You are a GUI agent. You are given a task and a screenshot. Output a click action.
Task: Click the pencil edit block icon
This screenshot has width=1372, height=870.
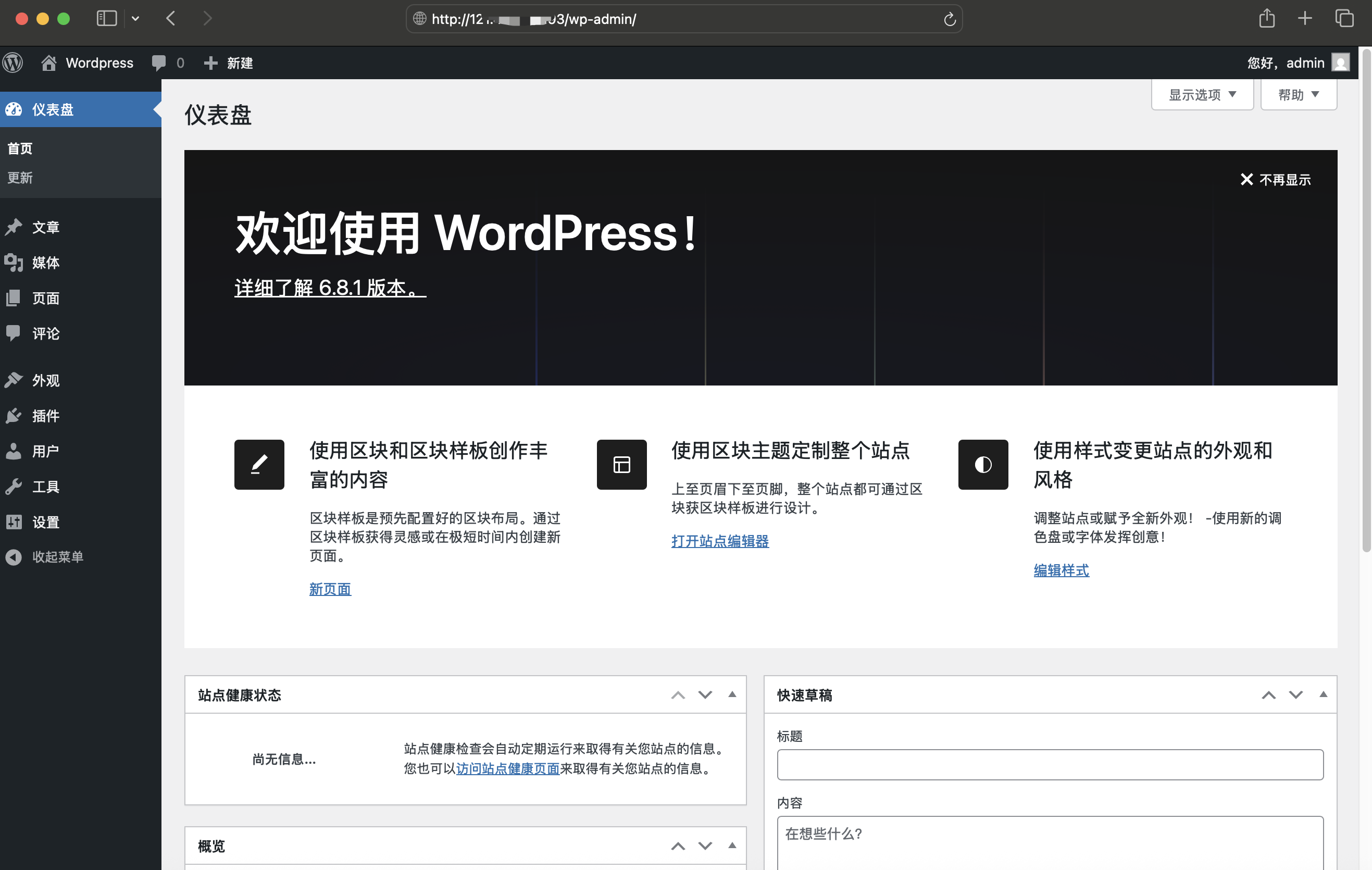[x=259, y=464]
